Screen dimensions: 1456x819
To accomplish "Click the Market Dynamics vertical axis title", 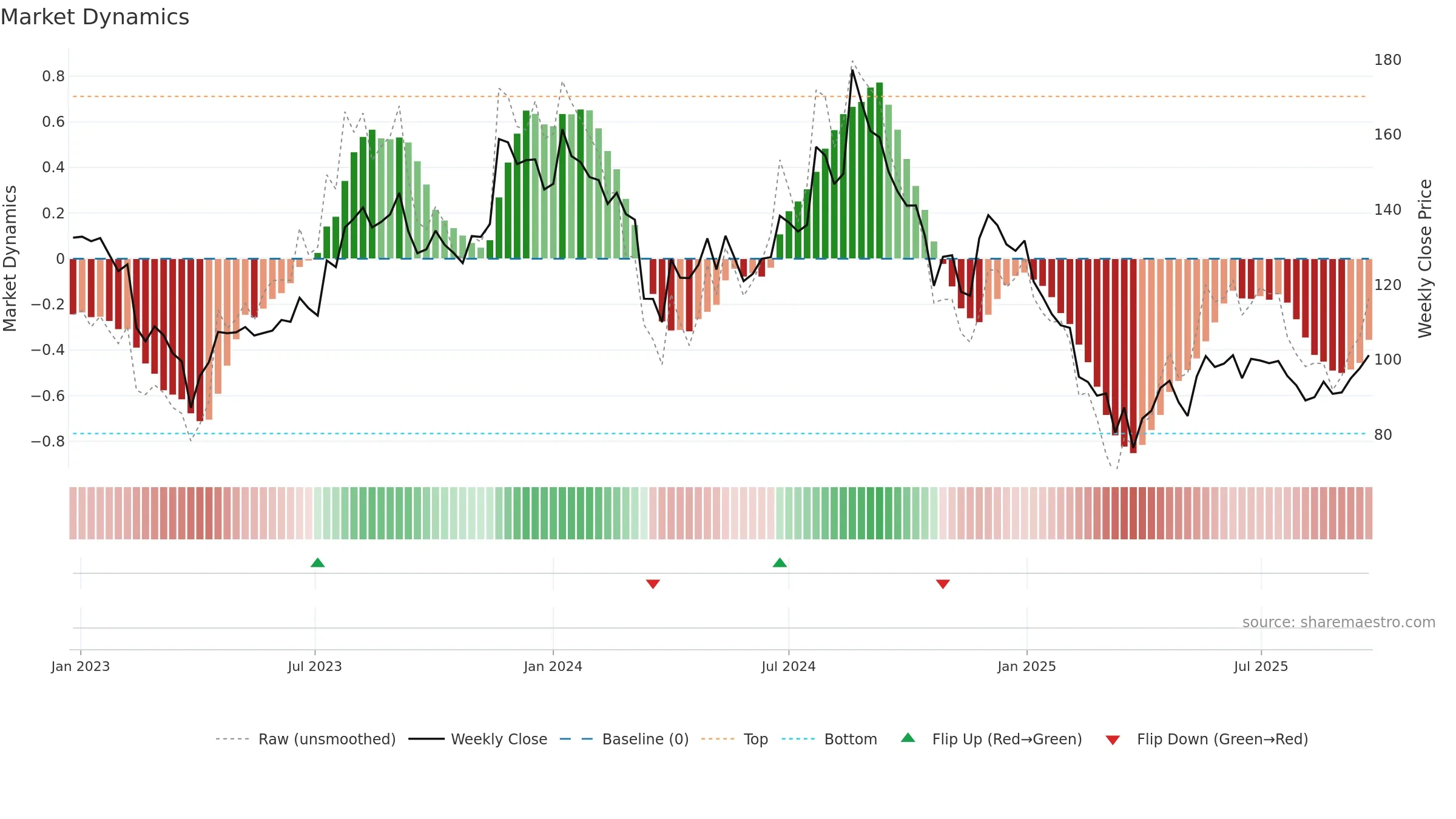I will point(10,258).
